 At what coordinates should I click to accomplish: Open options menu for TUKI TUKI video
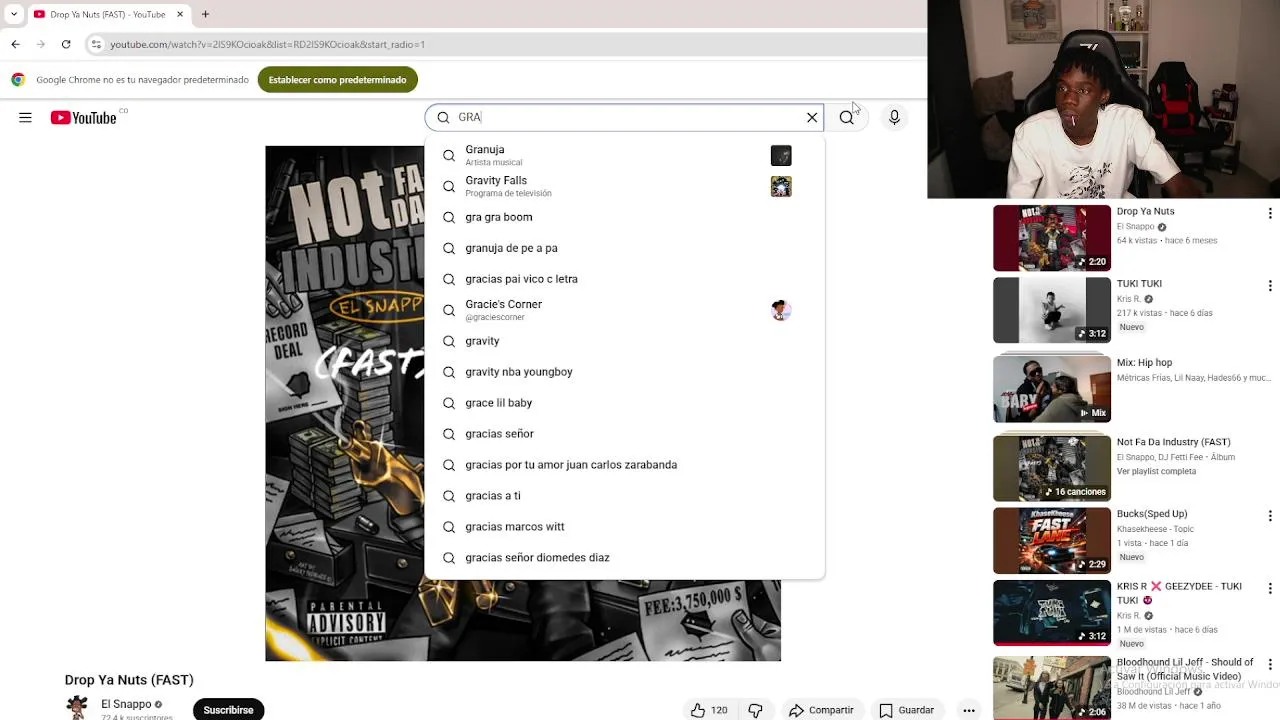(1270, 286)
